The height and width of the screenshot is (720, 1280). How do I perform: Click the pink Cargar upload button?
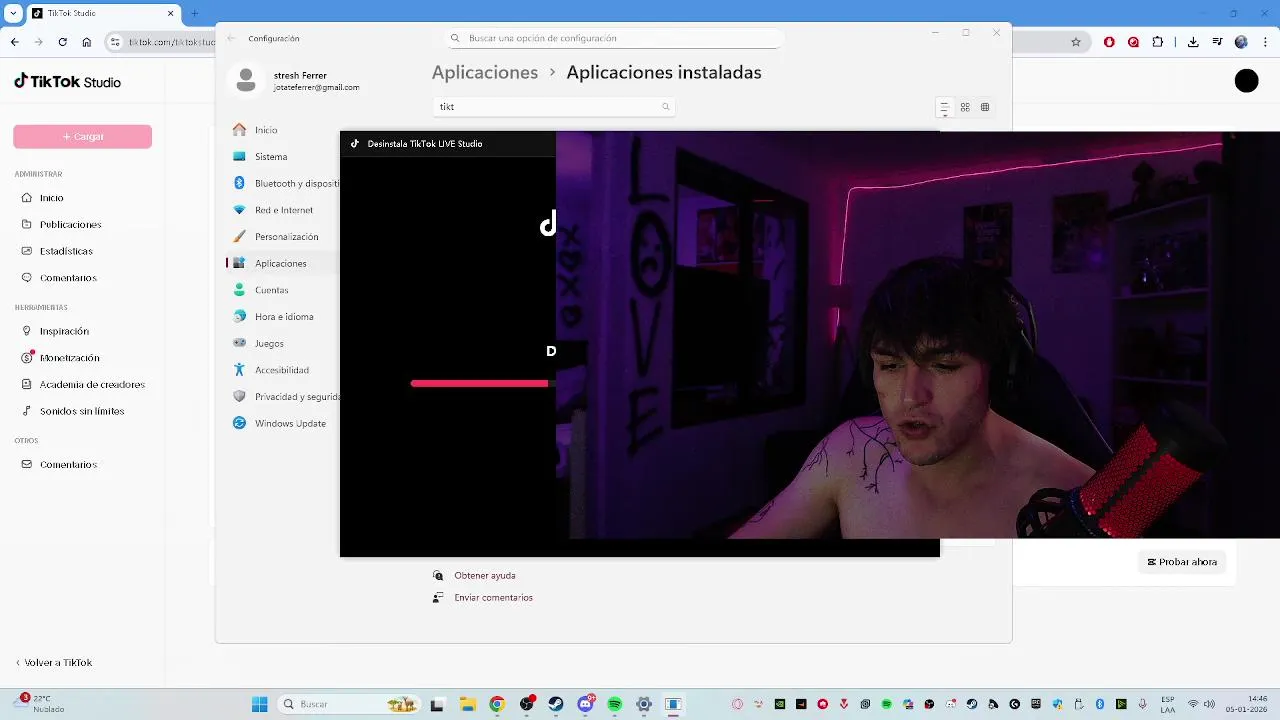82,136
